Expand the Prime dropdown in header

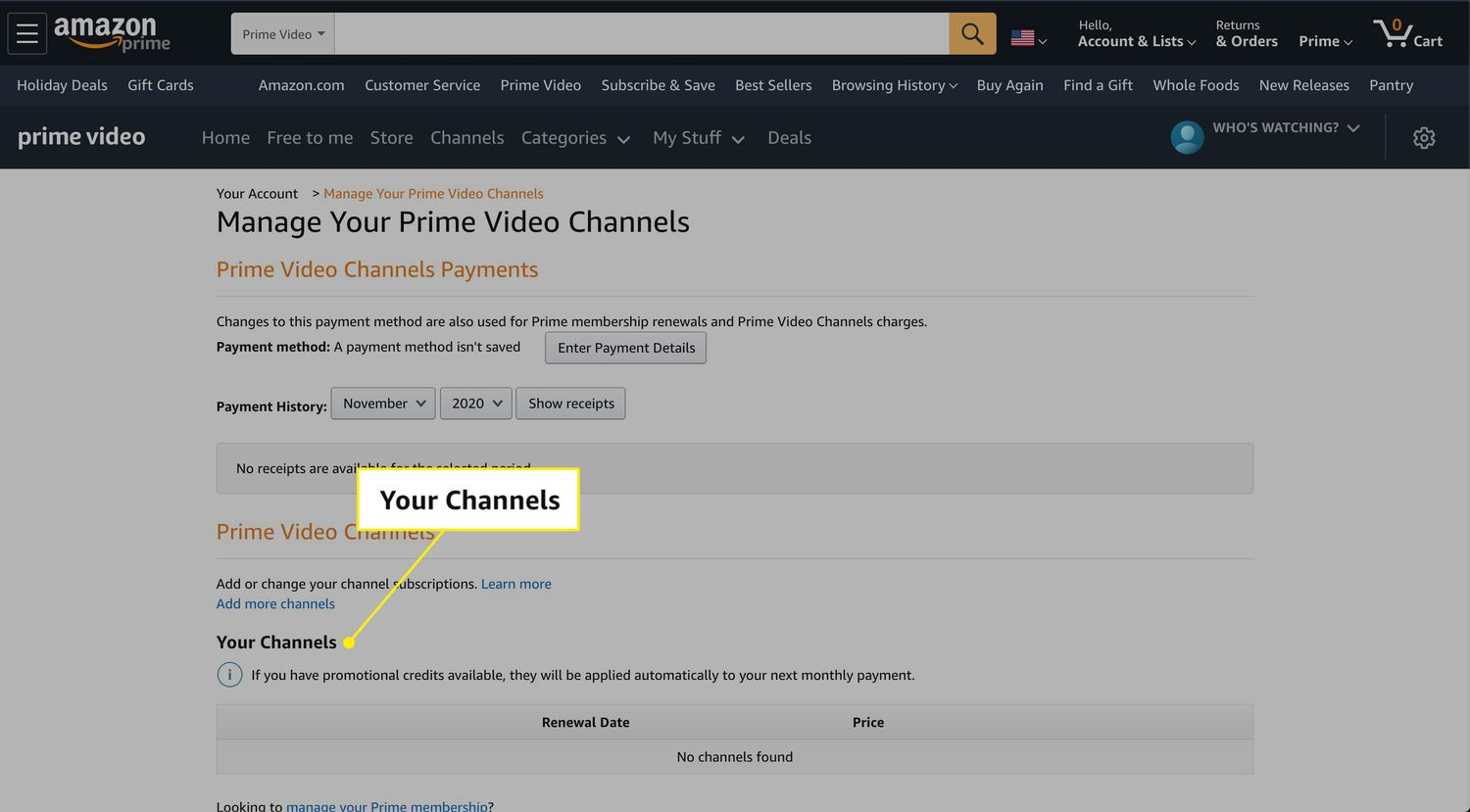[x=1325, y=41]
